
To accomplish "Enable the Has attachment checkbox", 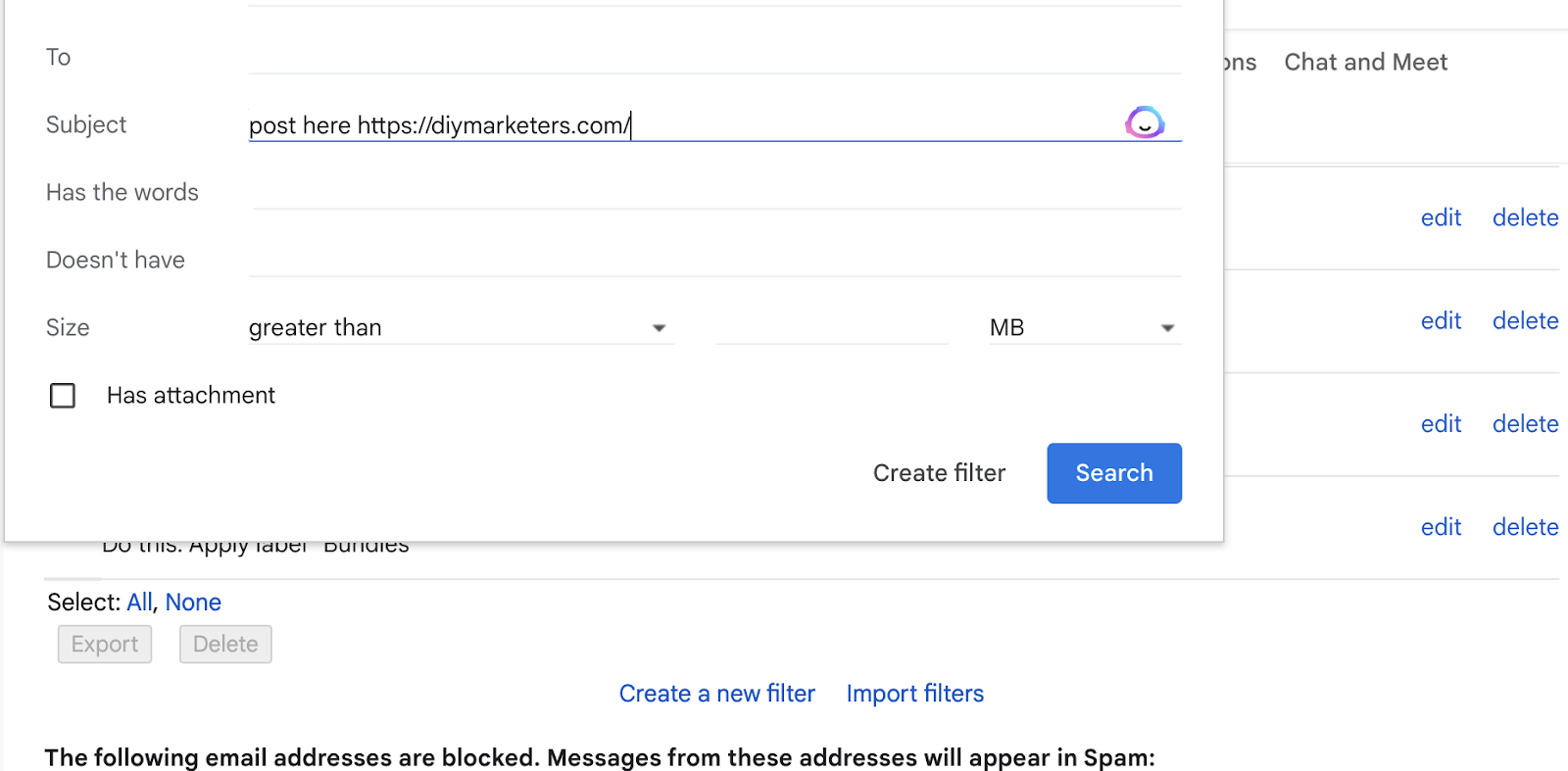I will click(63, 396).
